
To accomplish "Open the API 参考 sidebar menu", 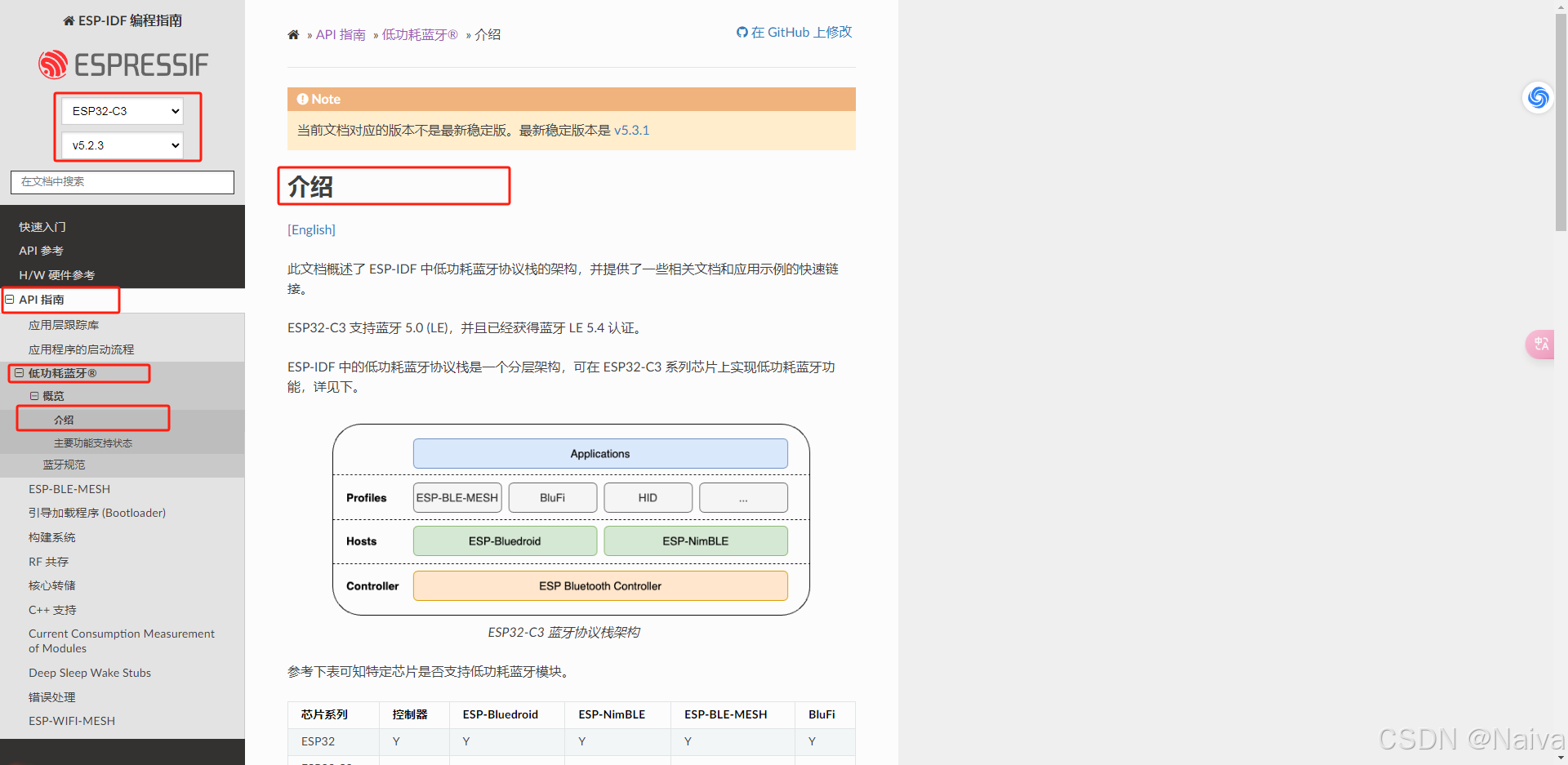I will click(41, 251).
